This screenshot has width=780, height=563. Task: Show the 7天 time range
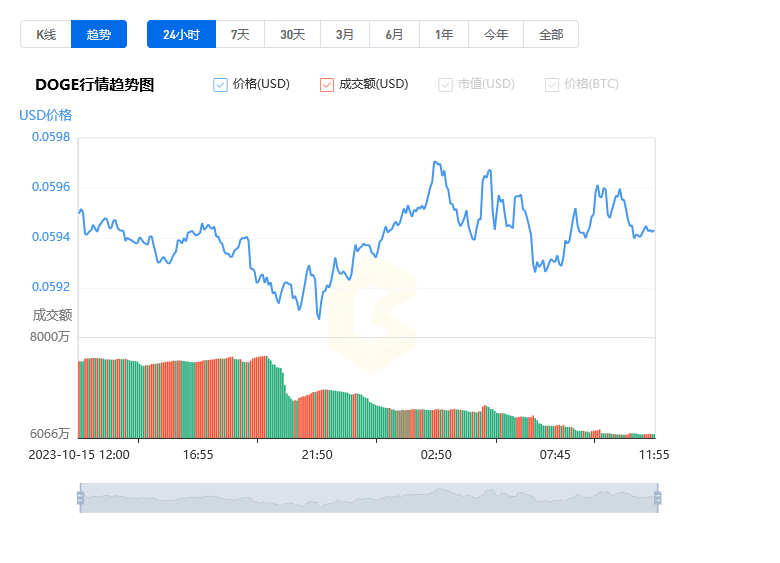click(x=240, y=34)
